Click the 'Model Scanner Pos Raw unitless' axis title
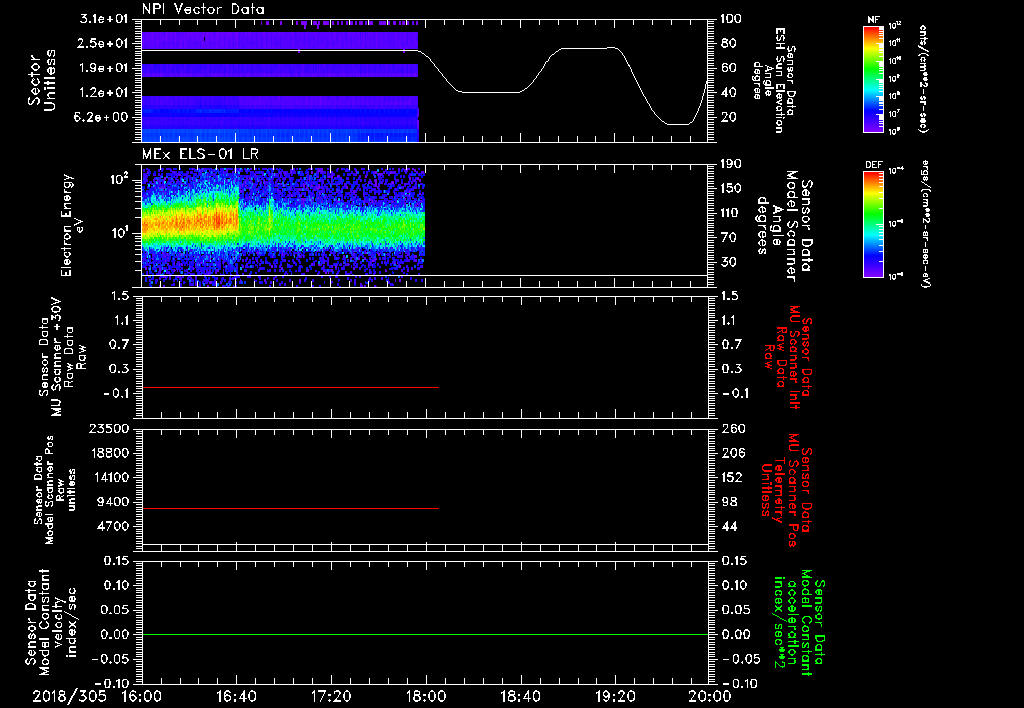Image resolution: width=1024 pixels, height=708 pixels. (56, 490)
